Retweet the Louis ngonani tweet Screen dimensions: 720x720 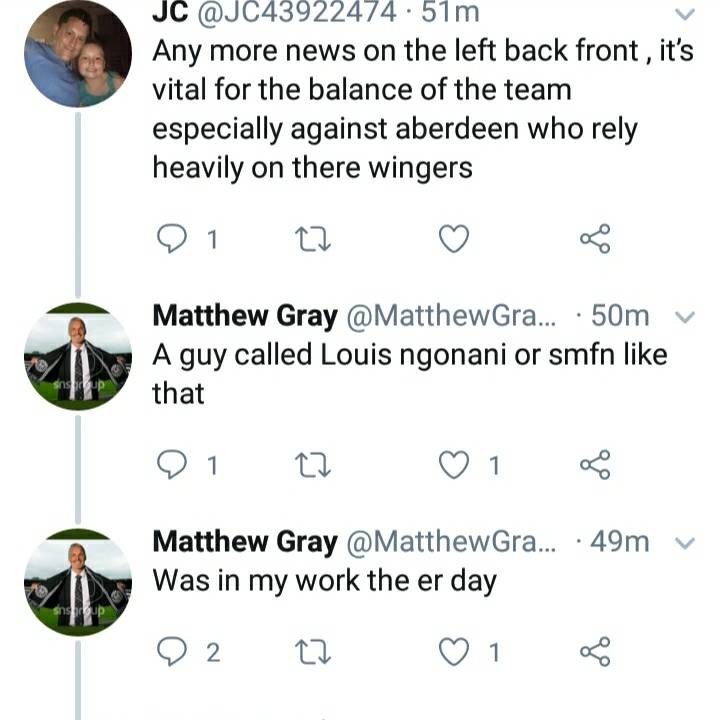313,466
